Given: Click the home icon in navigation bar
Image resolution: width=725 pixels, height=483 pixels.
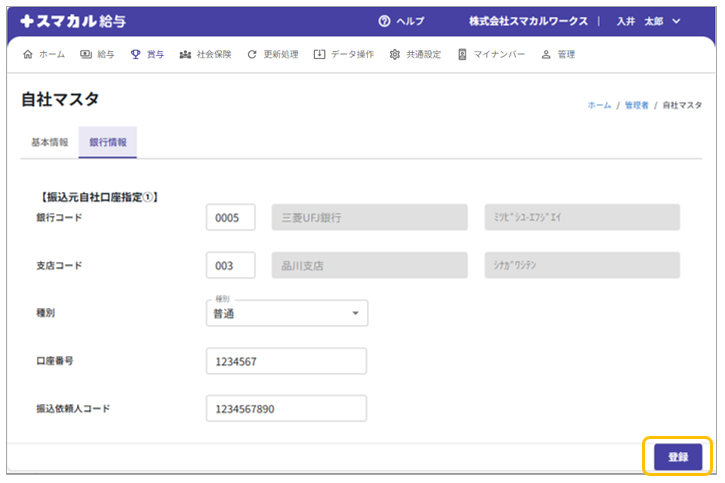Looking at the screenshot, I should tap(27, 55).
